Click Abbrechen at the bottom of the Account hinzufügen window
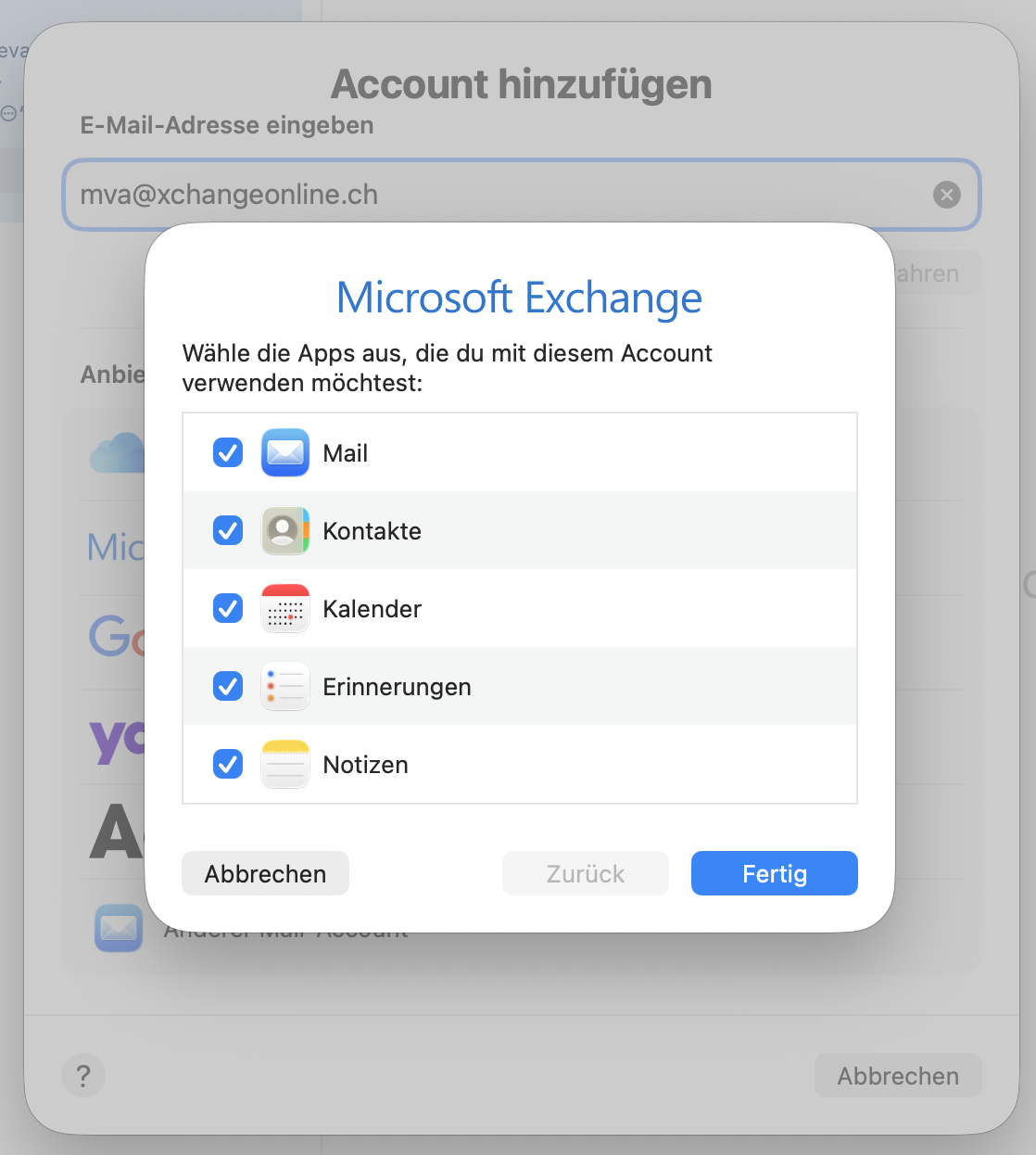This screenshot has width=1036, height=1155. [898, 1075]
